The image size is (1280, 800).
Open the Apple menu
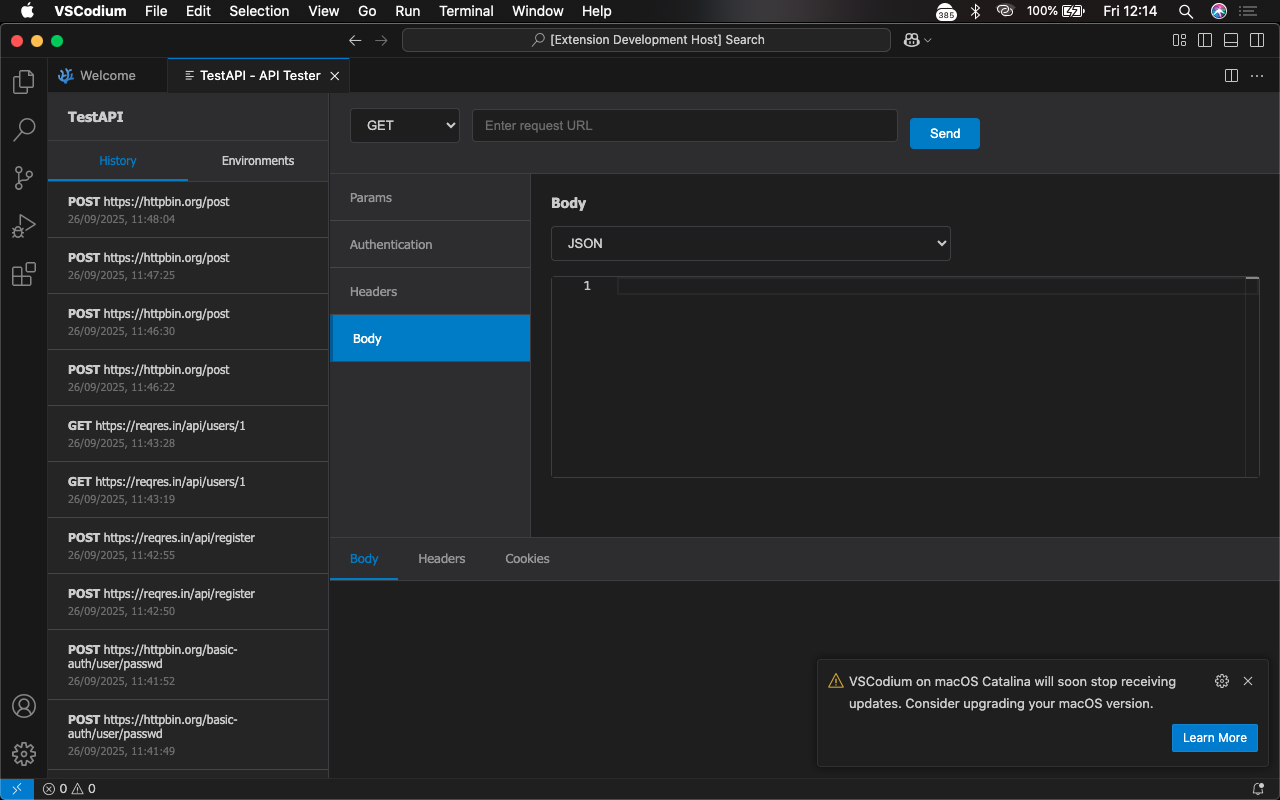27,11
